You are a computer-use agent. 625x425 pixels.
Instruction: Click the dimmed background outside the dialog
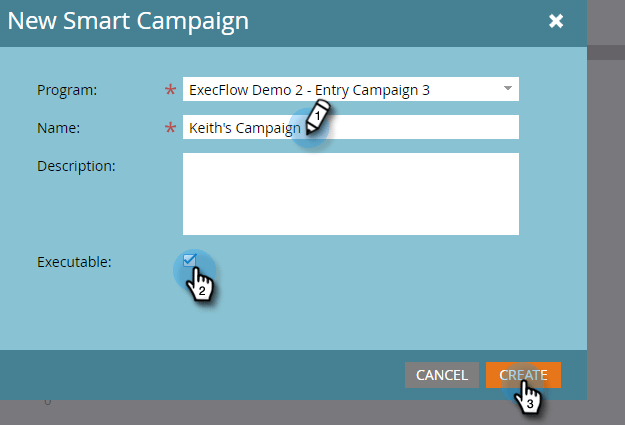(606, 239)
